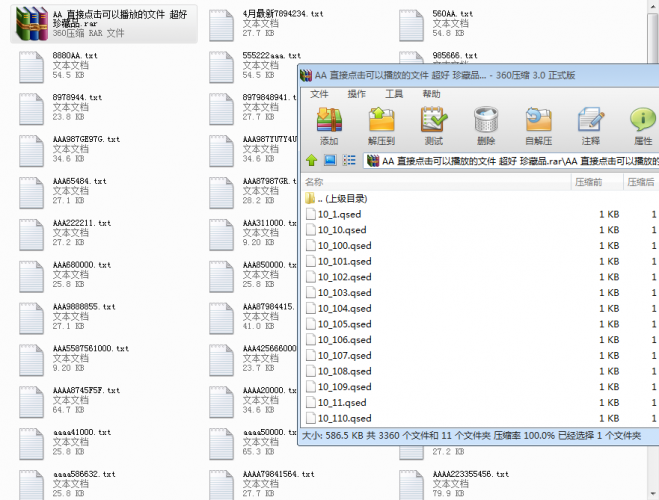Sort by the 名称 column header
Image resolution: width=659 pixels, height=500 pixels.
click(400, 182)
